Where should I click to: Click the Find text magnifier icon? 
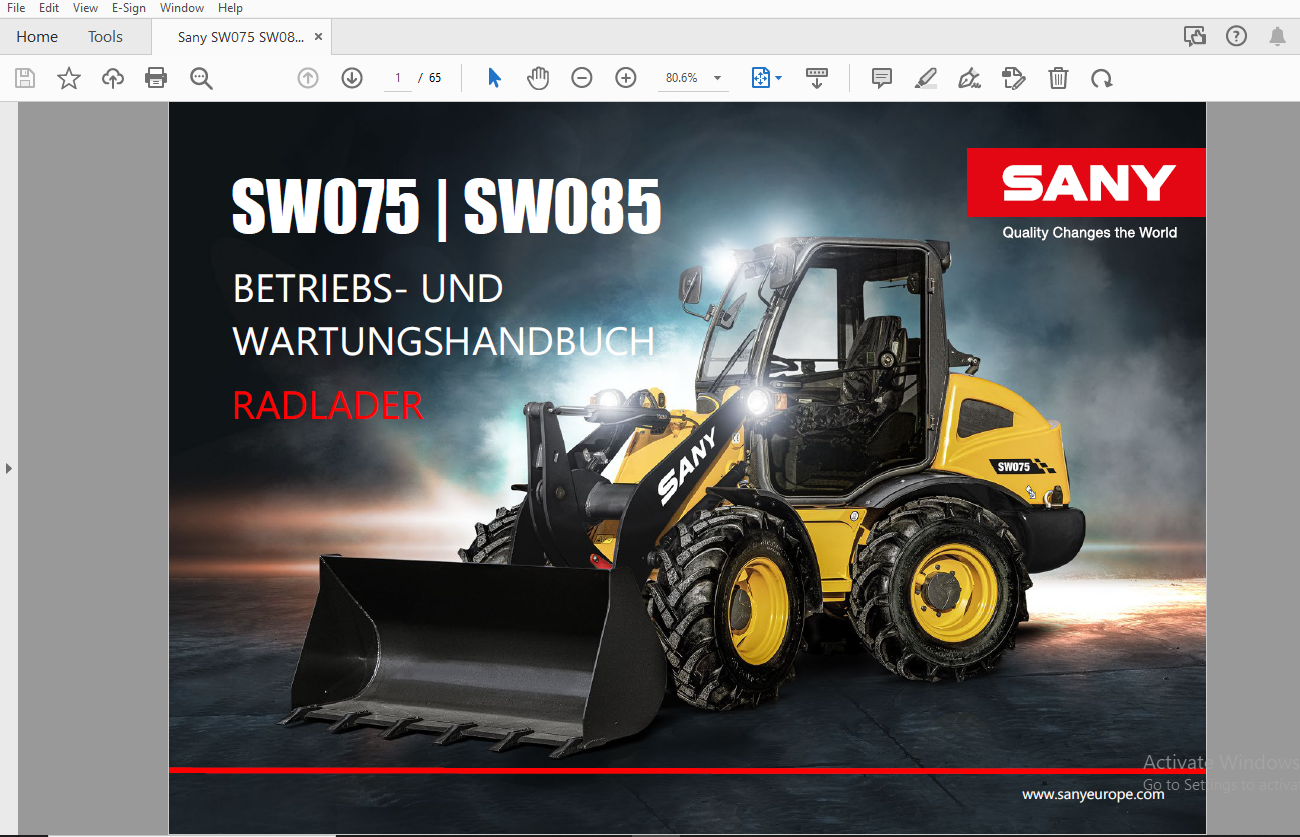(x=201, y=78)
